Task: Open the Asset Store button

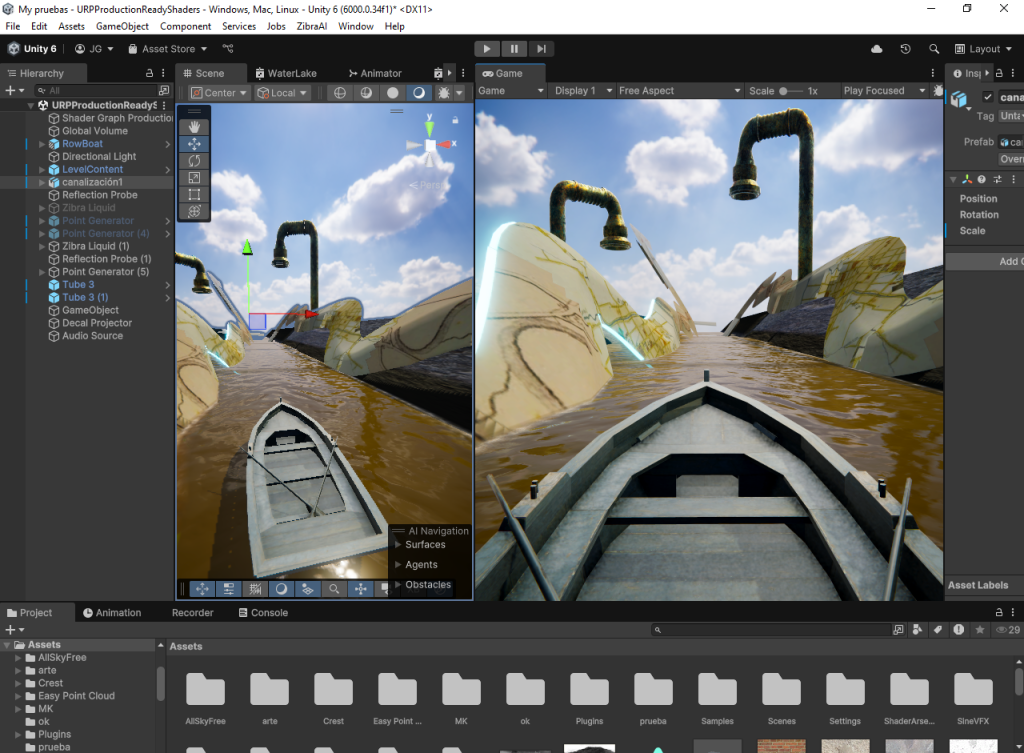Action: coord(167,49)
